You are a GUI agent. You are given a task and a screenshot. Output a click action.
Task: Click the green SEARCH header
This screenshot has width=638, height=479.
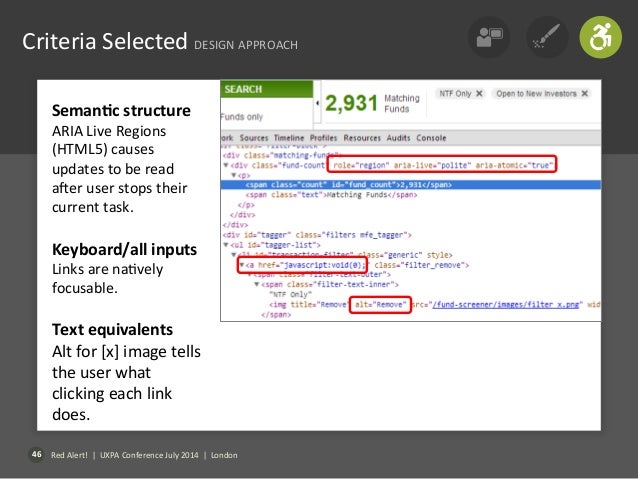267,89
